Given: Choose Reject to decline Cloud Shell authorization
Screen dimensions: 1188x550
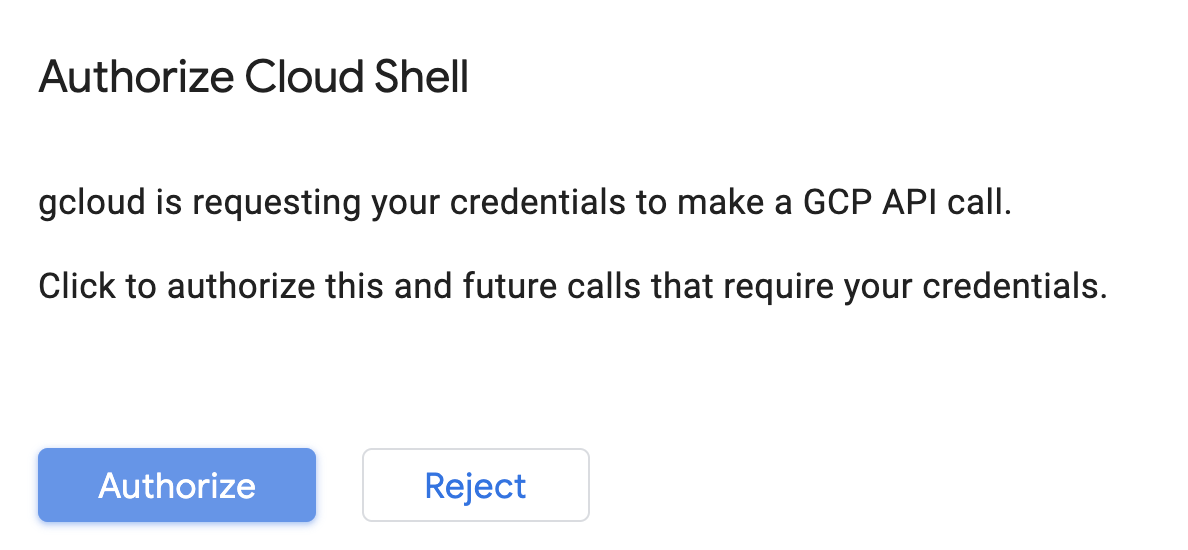Looking at the screenshot, I should (x=475, y=485).
